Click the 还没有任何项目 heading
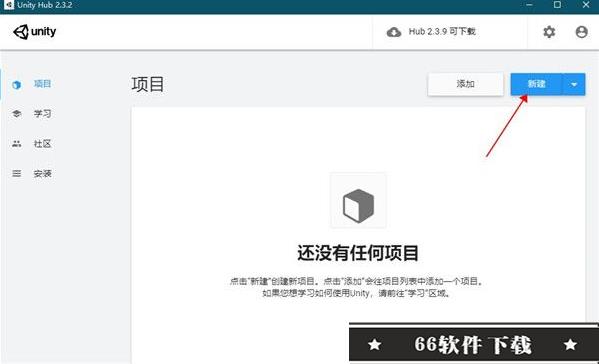 tap(358, 253)
